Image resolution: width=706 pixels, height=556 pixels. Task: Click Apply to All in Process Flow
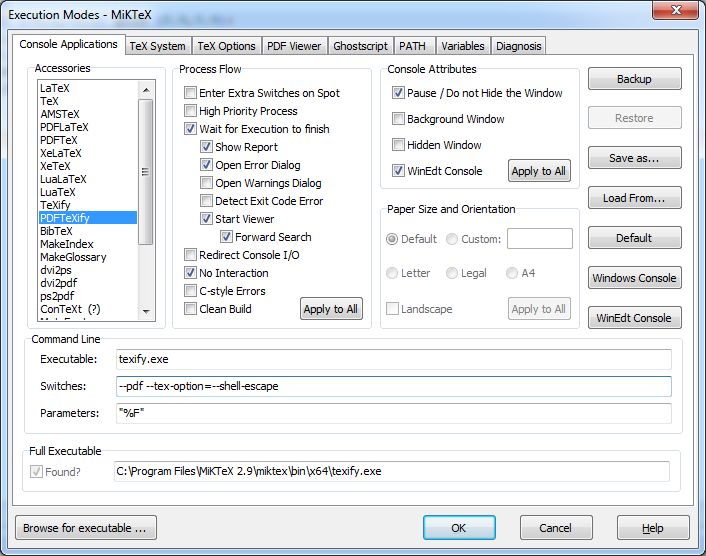coord(331,309)
